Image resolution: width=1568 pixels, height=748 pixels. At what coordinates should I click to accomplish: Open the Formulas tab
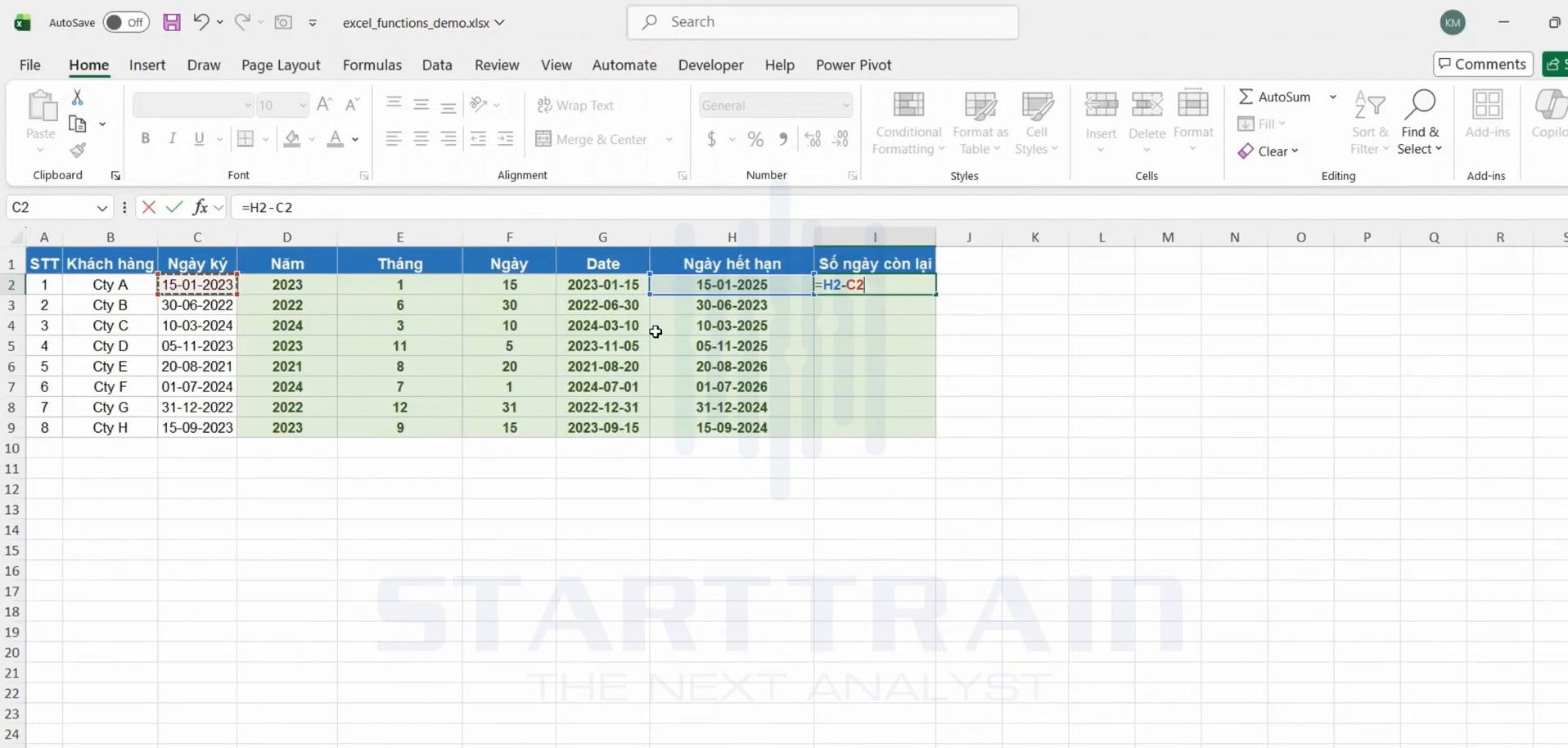click(x=372, y=65)
